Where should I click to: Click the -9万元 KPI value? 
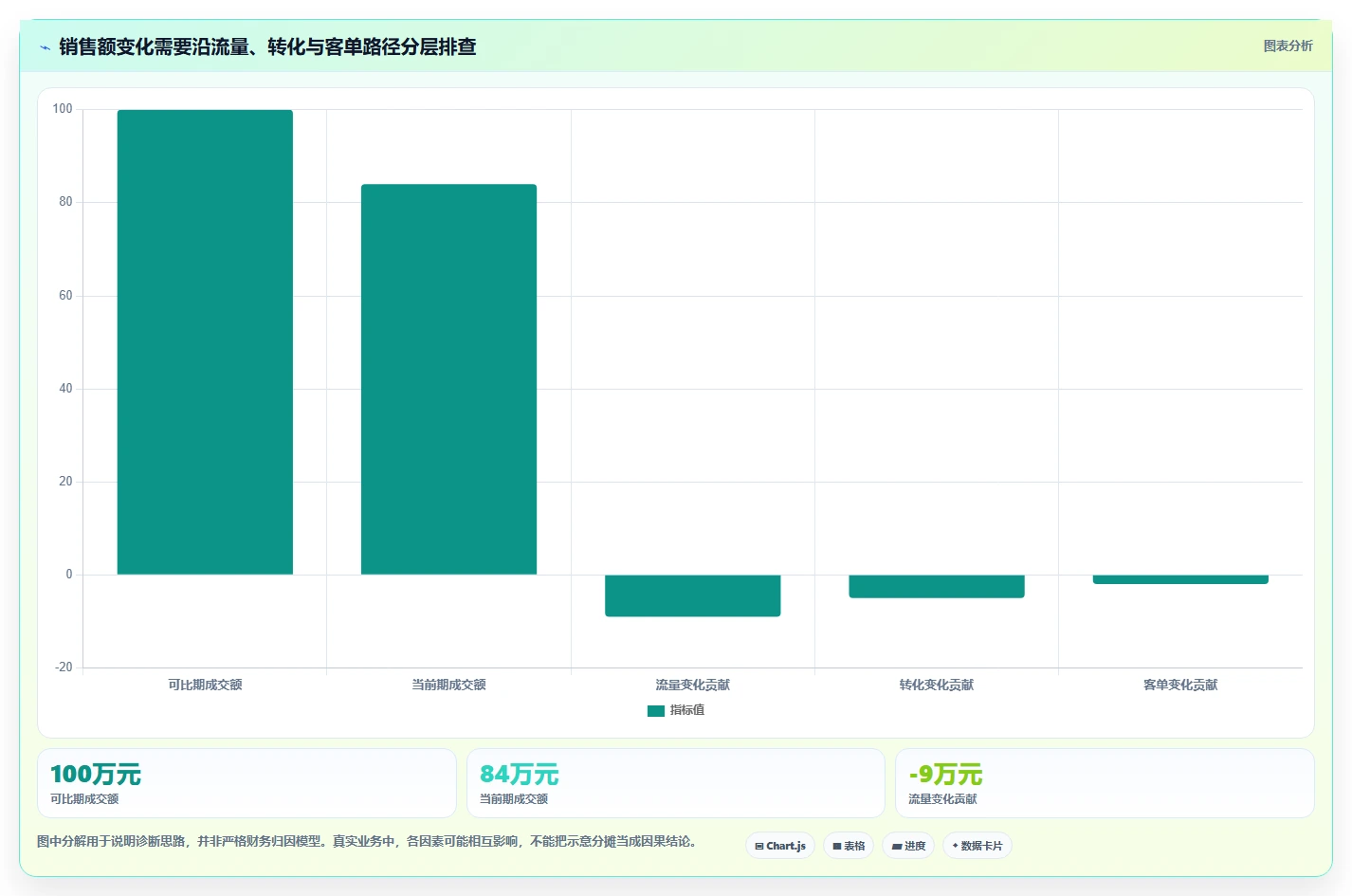(x=945, y=775)
